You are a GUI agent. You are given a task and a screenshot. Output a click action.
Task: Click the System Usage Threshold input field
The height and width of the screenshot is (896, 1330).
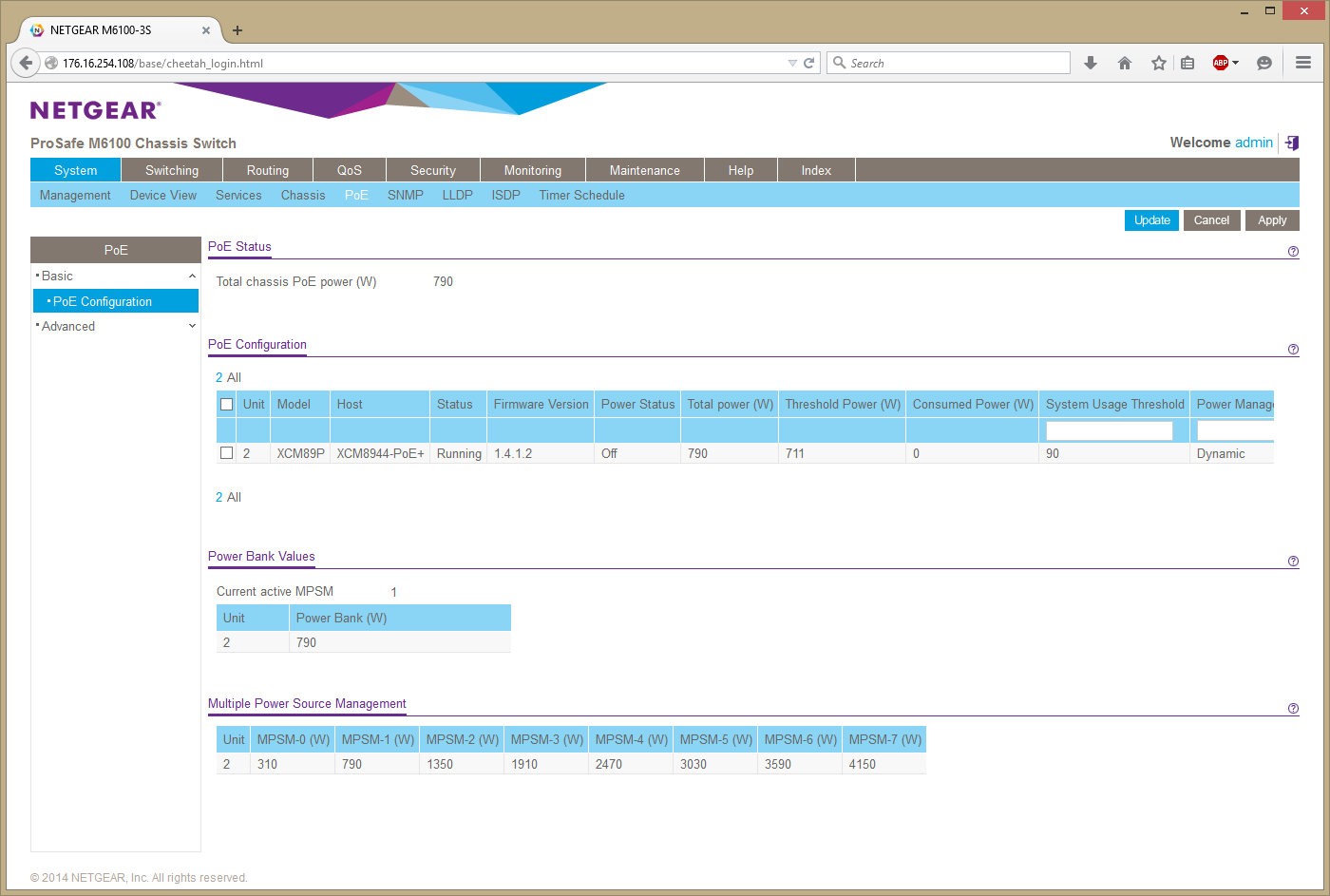(1110, 430)
